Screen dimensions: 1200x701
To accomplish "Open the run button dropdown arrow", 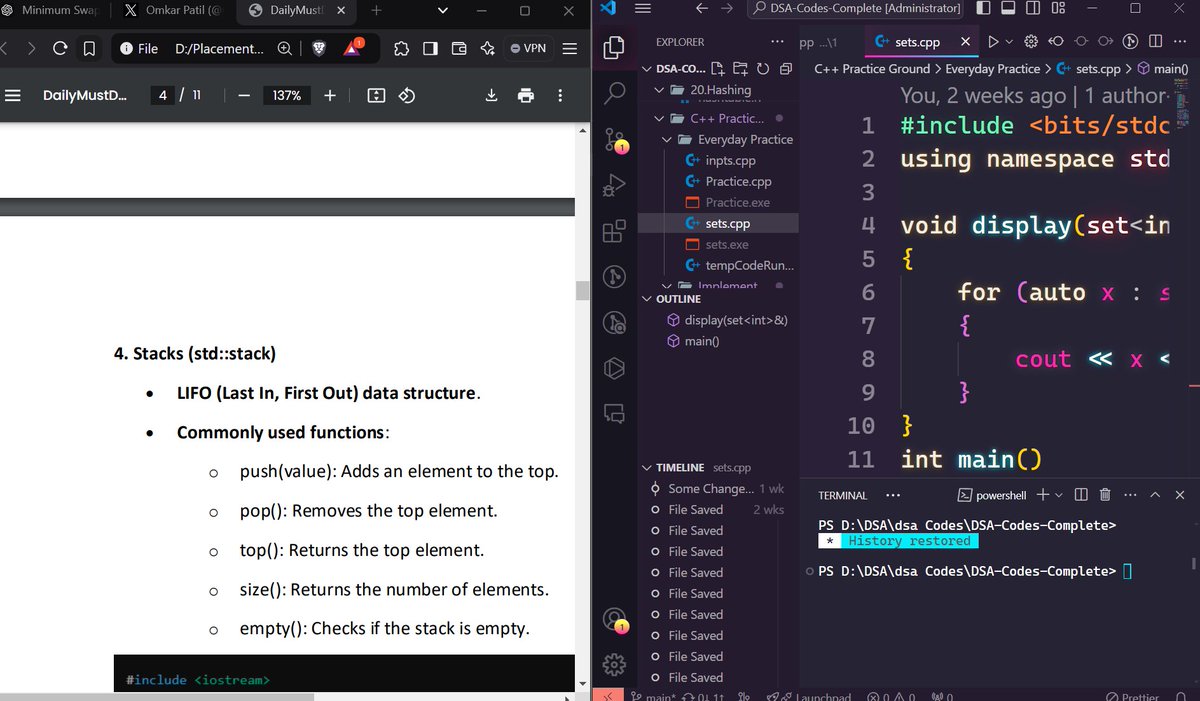I will (x=1009, y=42).
